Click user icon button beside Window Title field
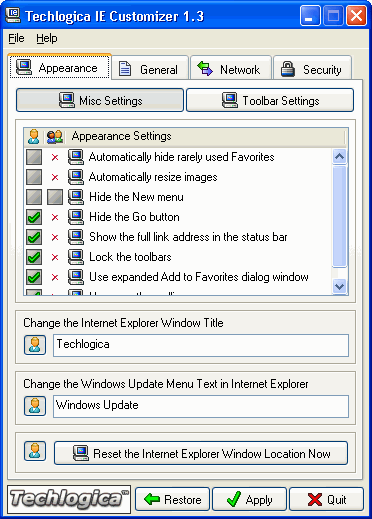Image resolution: width=372 pixels, height=519 pixels. pos(35,345)
